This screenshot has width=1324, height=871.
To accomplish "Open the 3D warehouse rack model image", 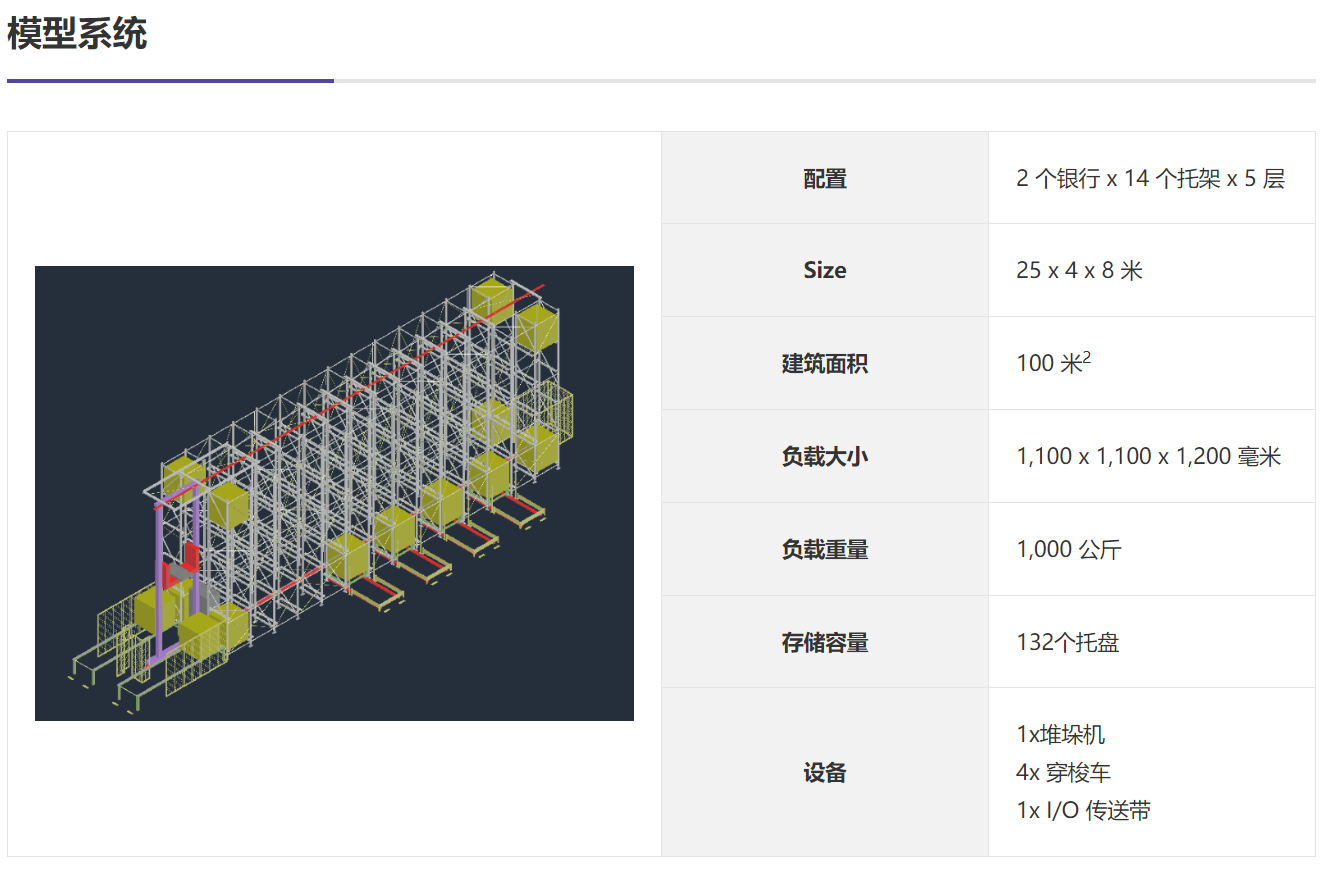I will pos(334,493).
